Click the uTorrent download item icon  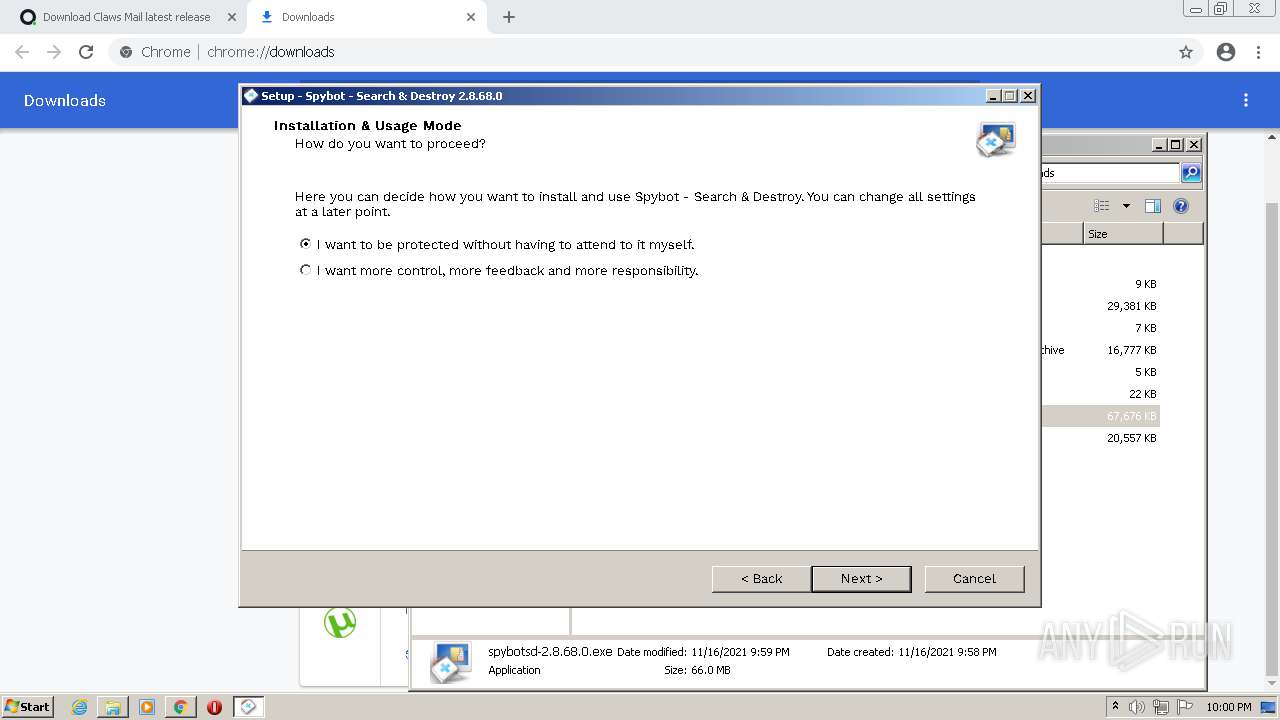pyautogui.click(x=340, y=623)
